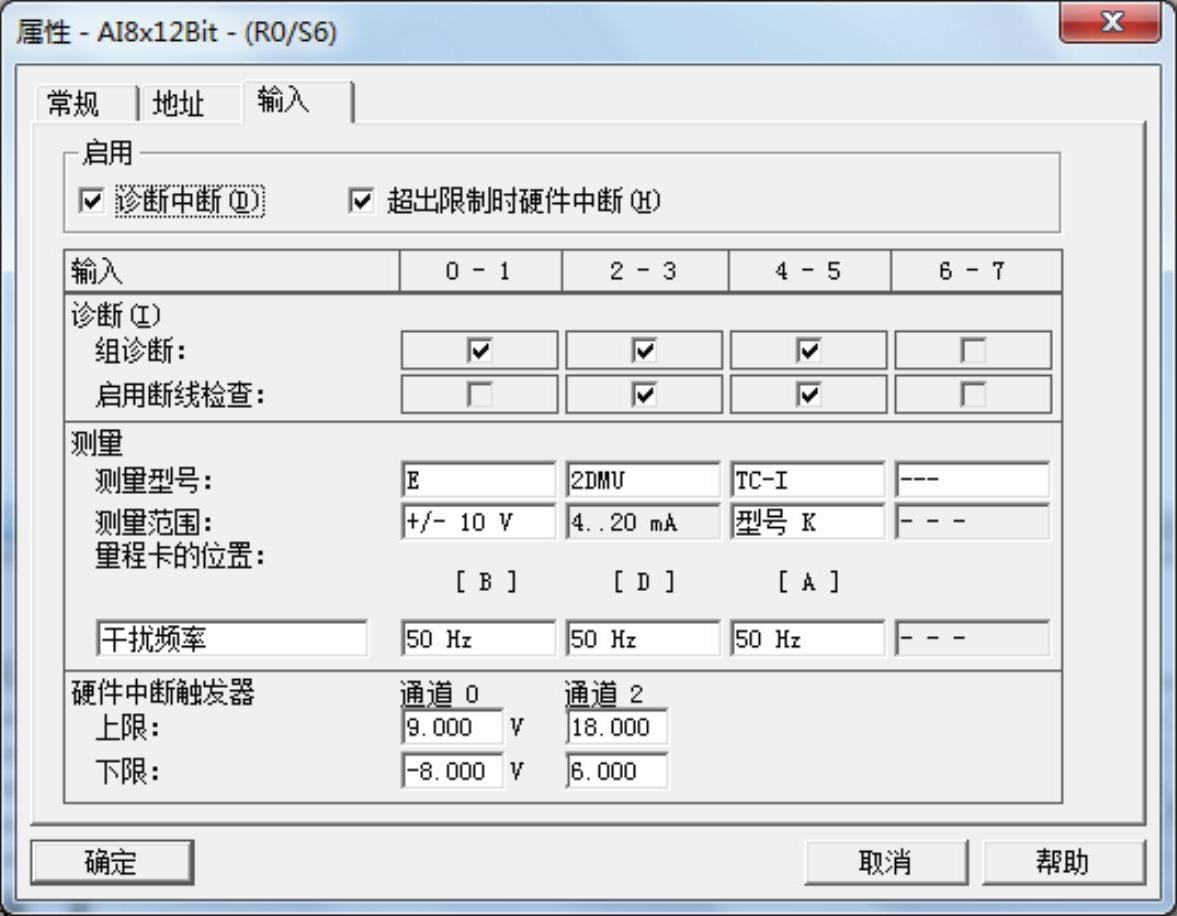Enable 启用断线检查 for channels 0 - 1
This screenshot has height=916, width=1177.
tap(479, 394)
